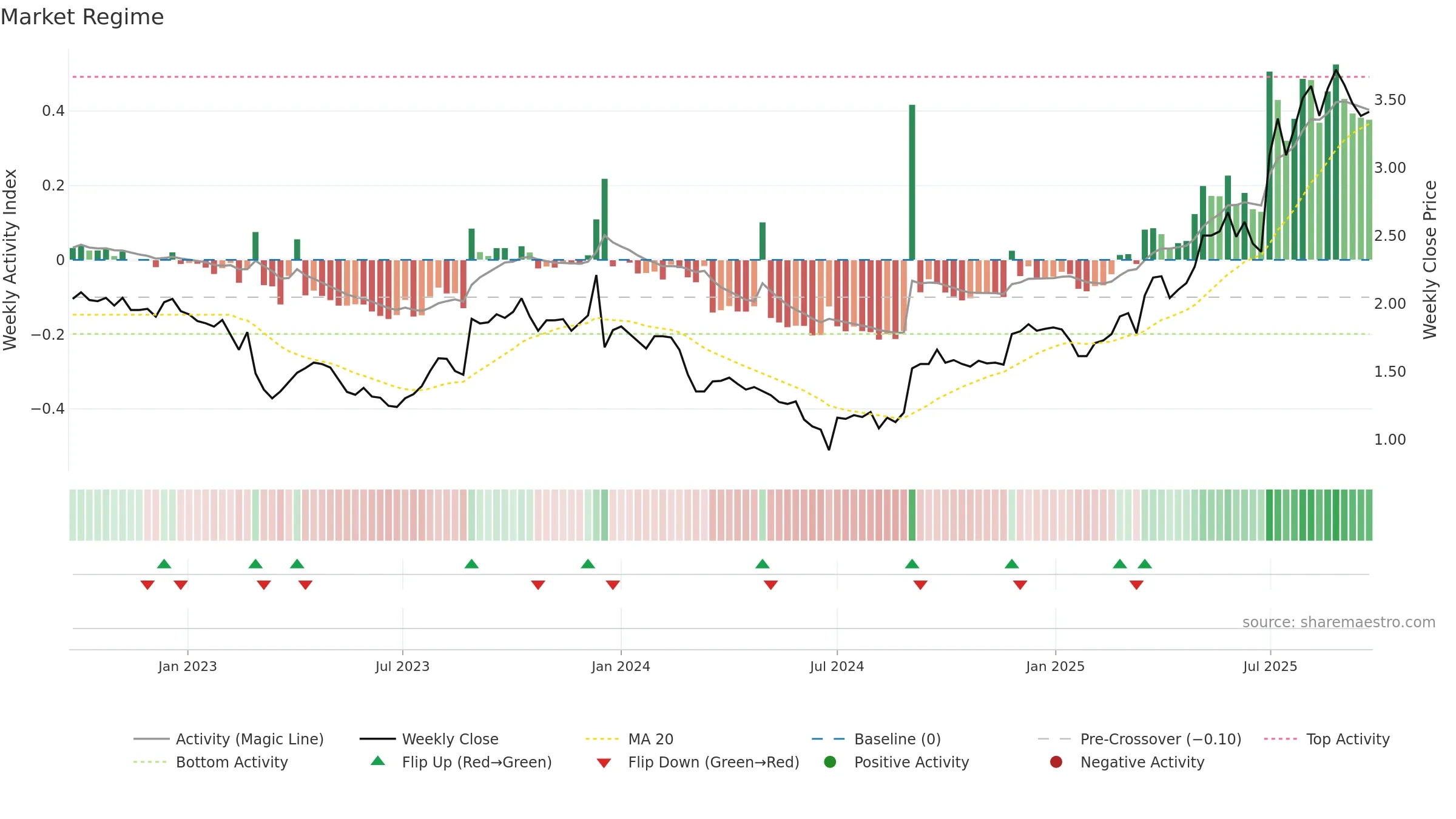Click the green dotted Bottom Activity line
Image resolution: width=1456 pixels, height=819 pixels.
(x=721, y=334)
